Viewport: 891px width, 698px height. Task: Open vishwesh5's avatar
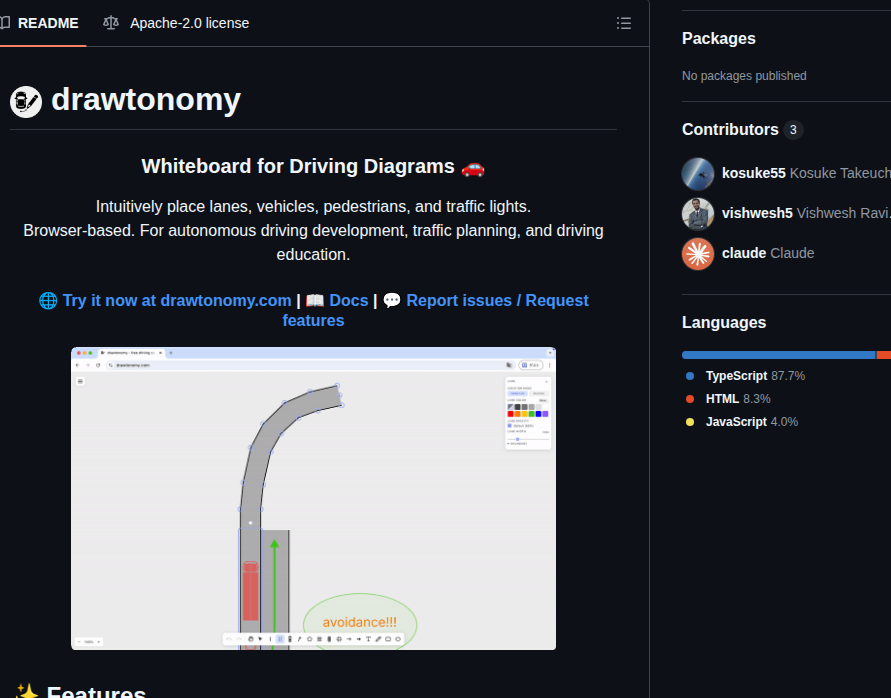point(698,214)
